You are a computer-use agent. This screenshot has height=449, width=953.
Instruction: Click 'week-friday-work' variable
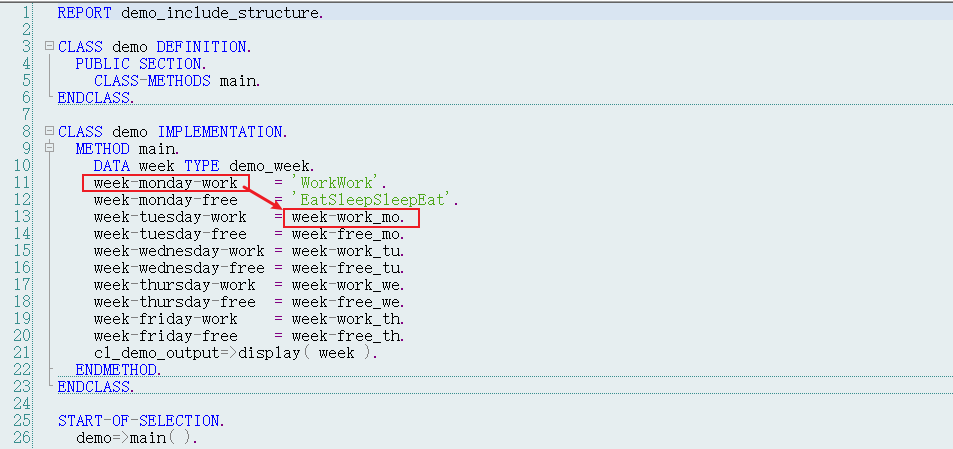[165, 319]
